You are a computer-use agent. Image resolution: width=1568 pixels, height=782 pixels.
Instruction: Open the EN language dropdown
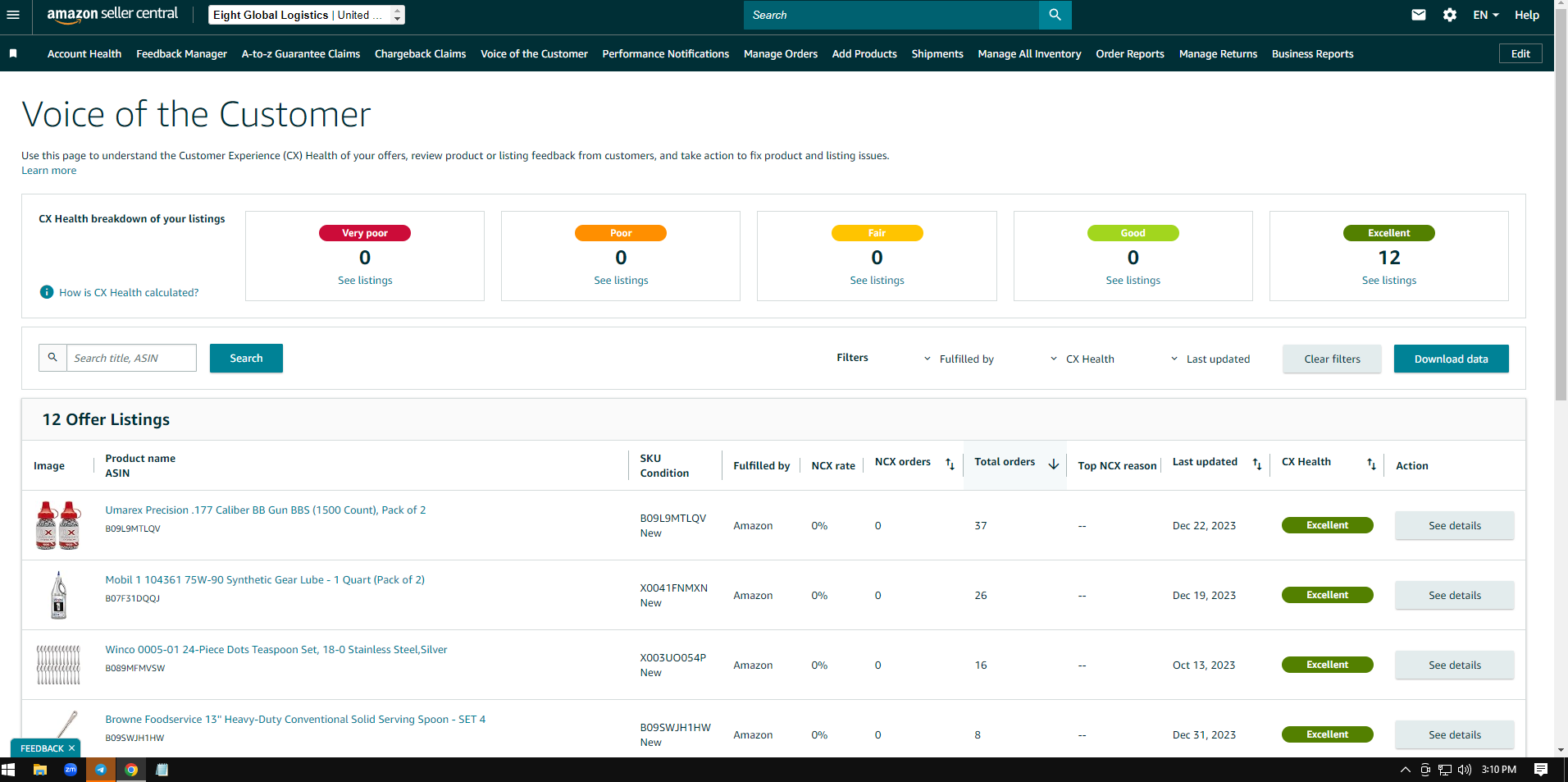tap(1485, 15)
